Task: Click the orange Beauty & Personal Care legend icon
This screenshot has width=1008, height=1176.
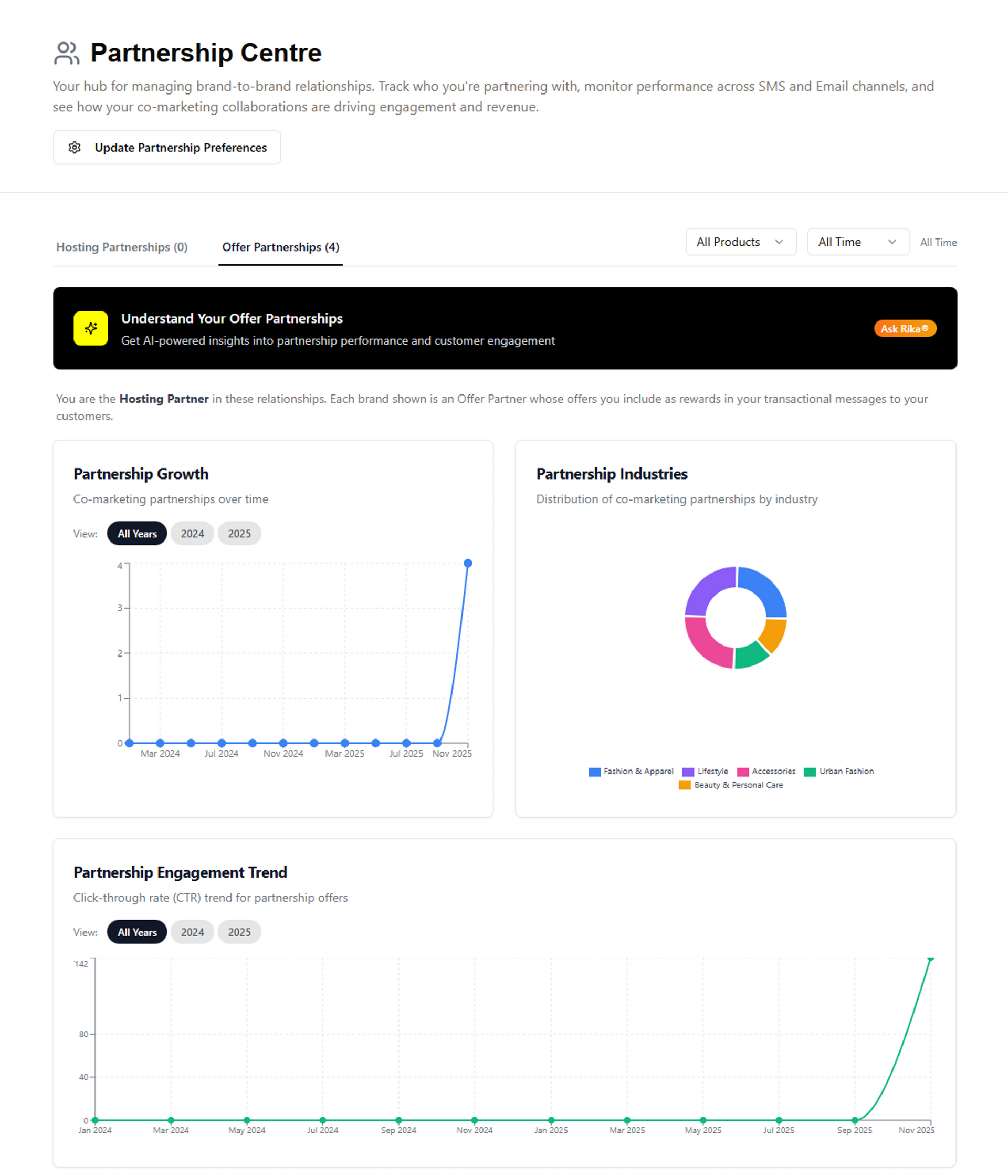Action: coord(685,786)
